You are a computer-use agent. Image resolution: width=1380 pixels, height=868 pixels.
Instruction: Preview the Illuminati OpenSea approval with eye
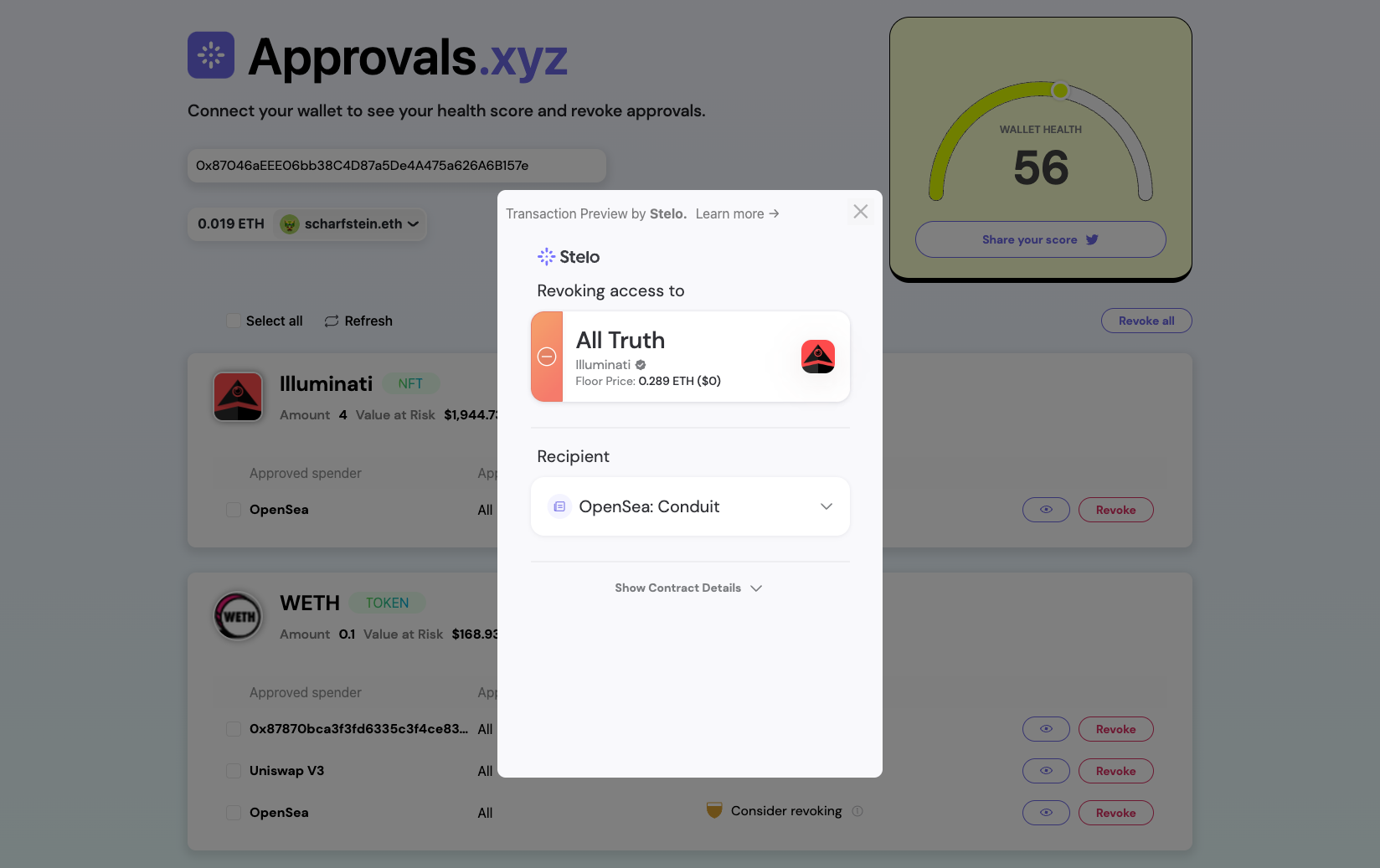click(x=1046, y=510)
